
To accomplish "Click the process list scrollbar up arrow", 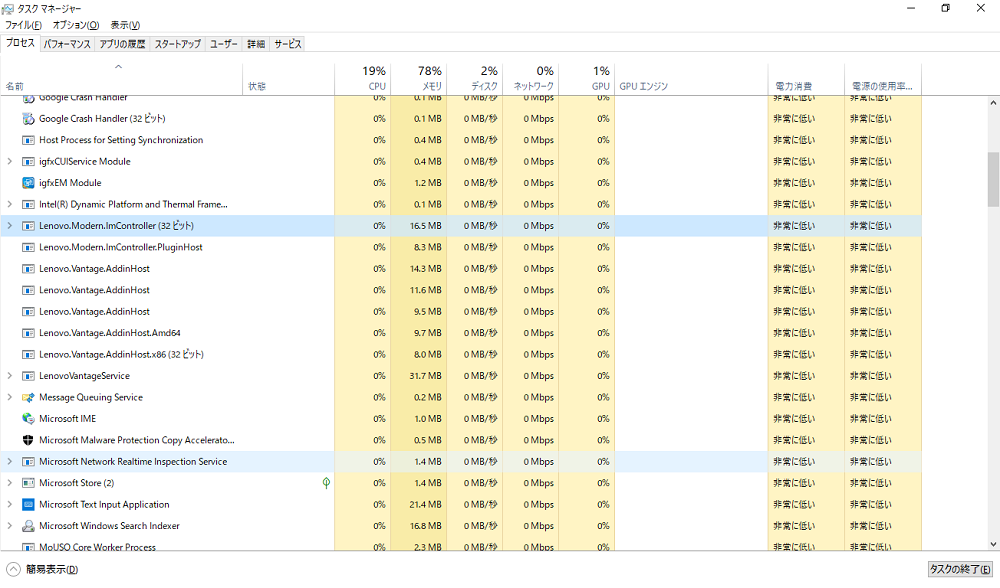I will tap(994, 103).
